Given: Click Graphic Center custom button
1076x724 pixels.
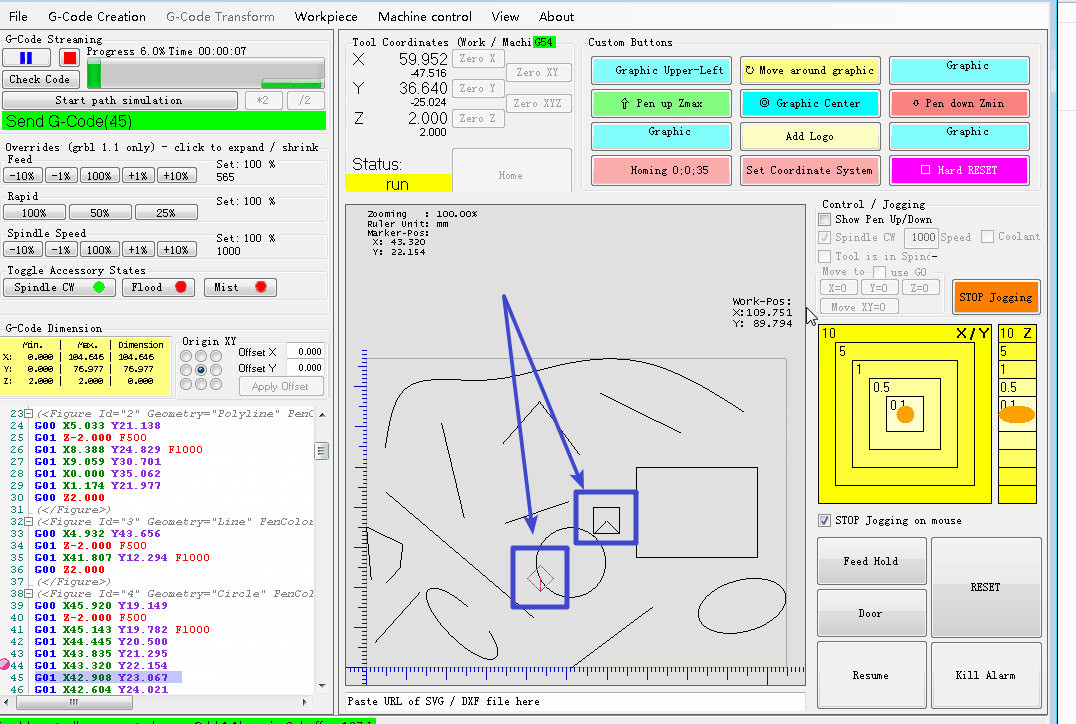Looking at the screenshot, I should coord(811,103).
